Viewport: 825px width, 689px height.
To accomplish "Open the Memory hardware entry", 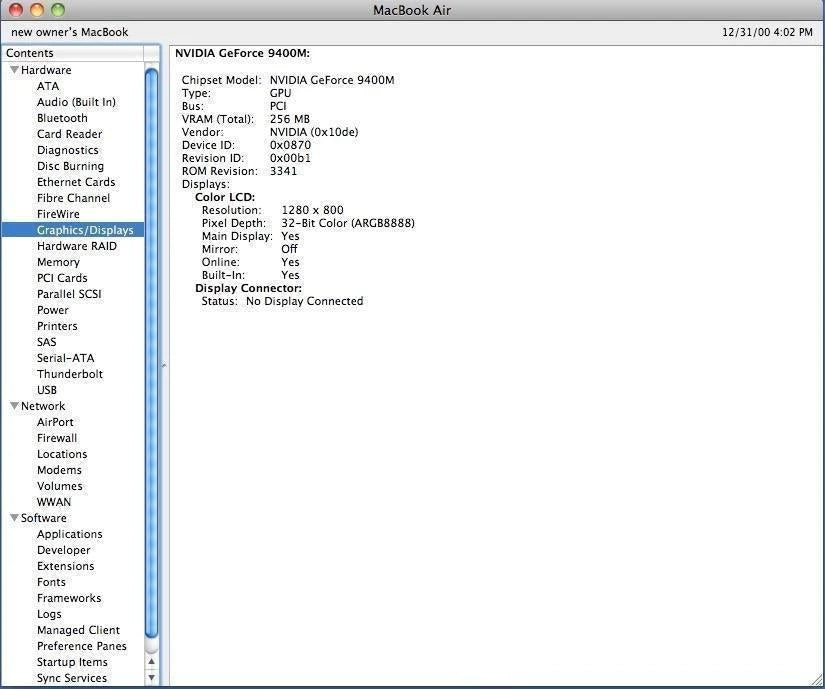I will 58,262.
